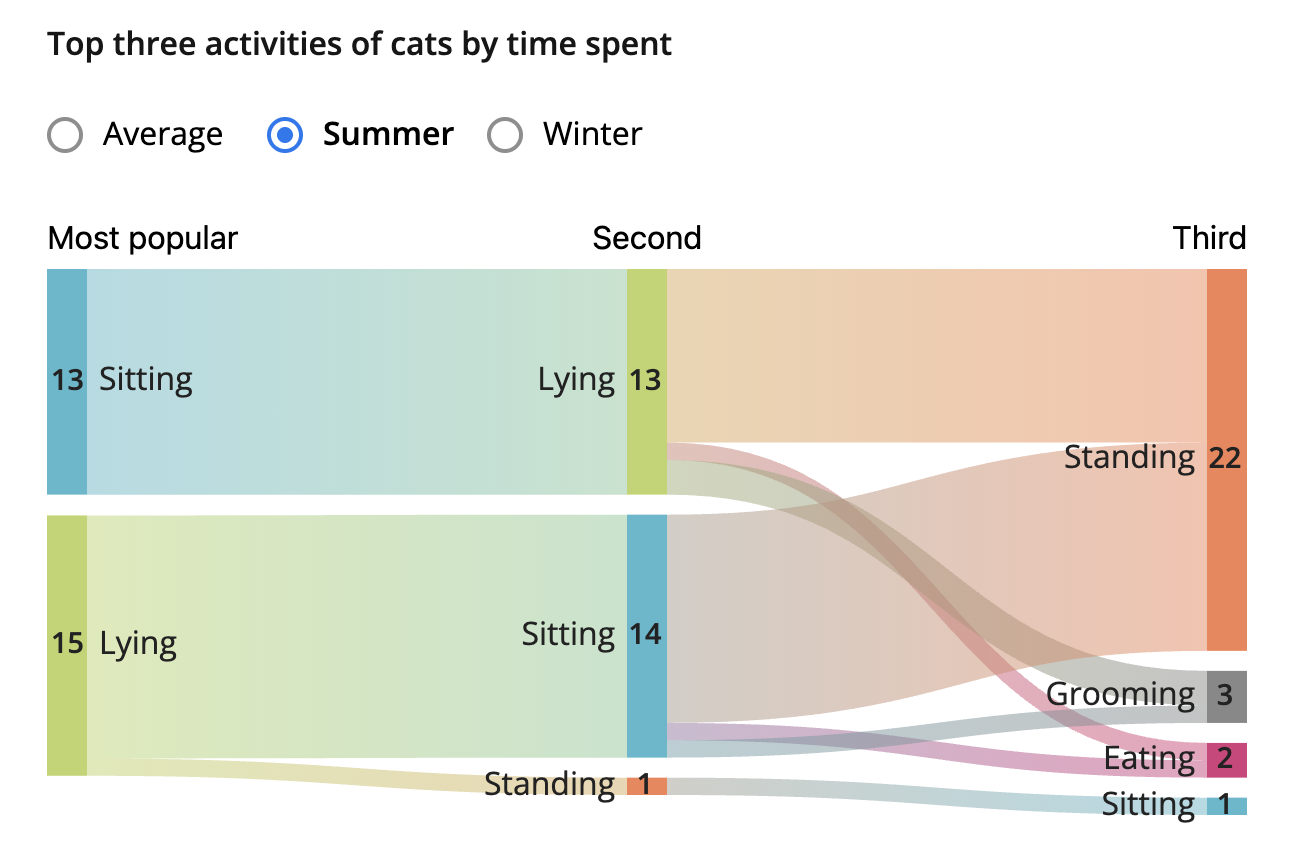The height and width of the screenshot is (866, 1306).
Task: Select the Winter radio button
Action: tap(505, 135)
